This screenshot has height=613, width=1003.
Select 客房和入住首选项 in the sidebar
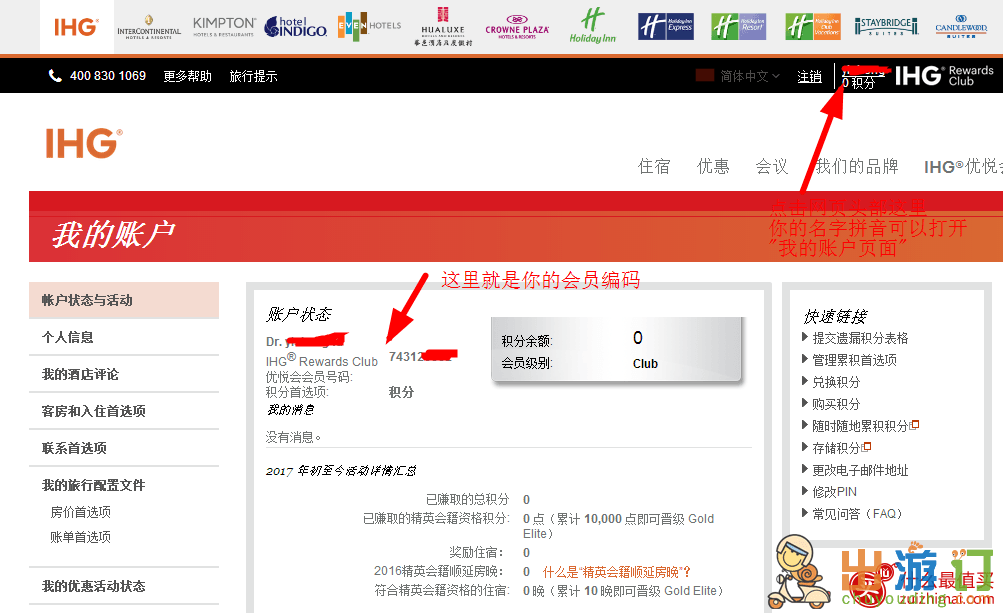pos(123,411)
